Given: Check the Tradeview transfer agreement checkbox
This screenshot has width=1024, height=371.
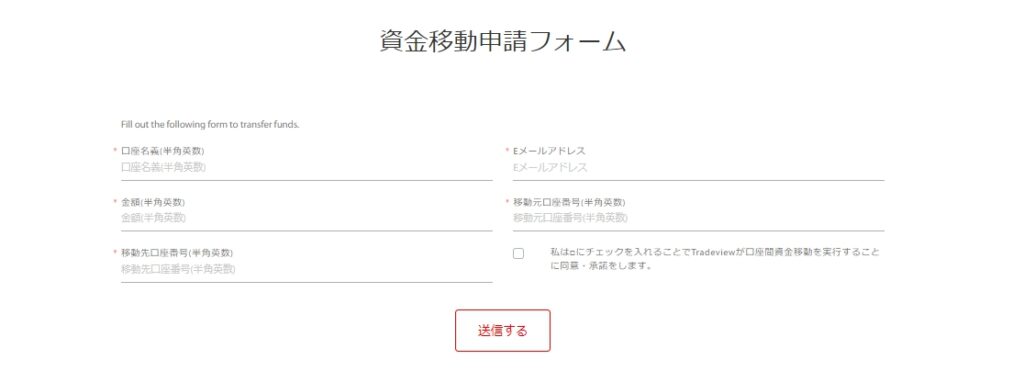Looking at the screenshot, I should tap(519, 254).
